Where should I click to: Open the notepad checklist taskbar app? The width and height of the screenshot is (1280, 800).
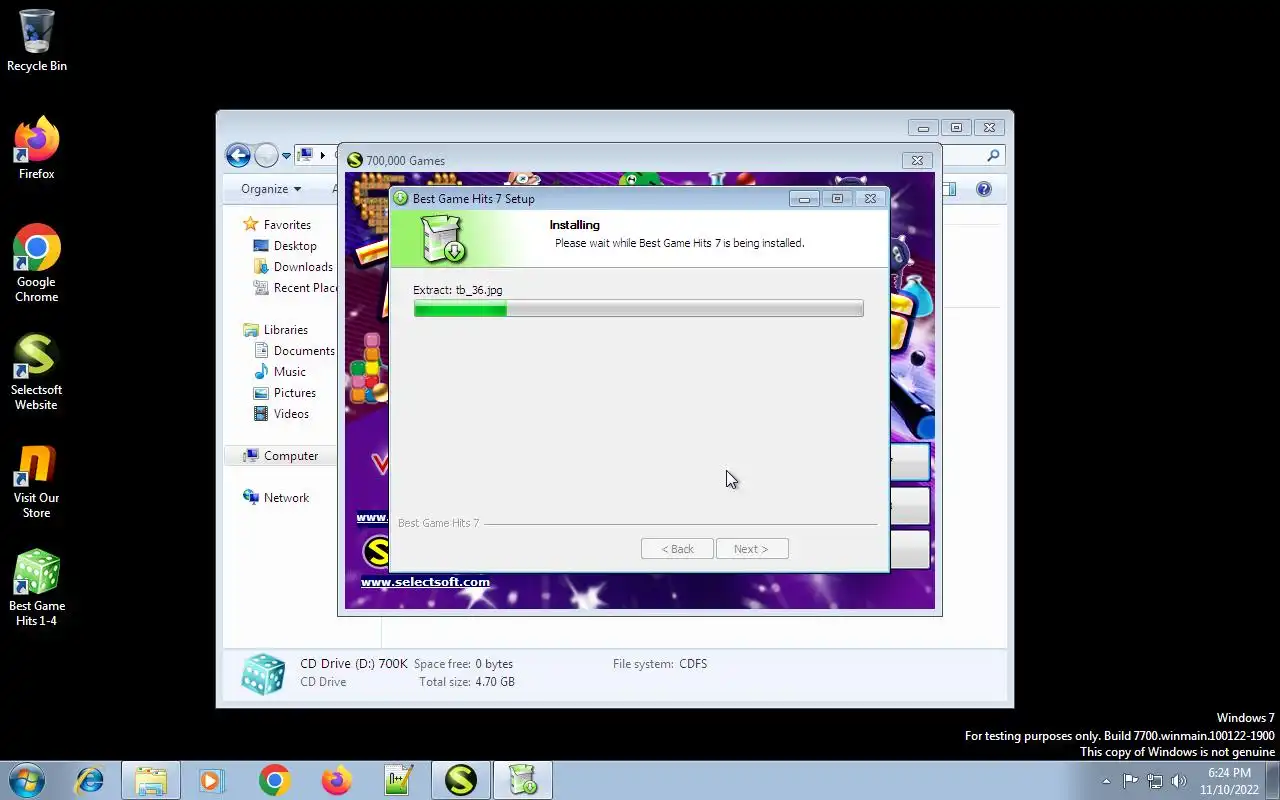[399, 780]
